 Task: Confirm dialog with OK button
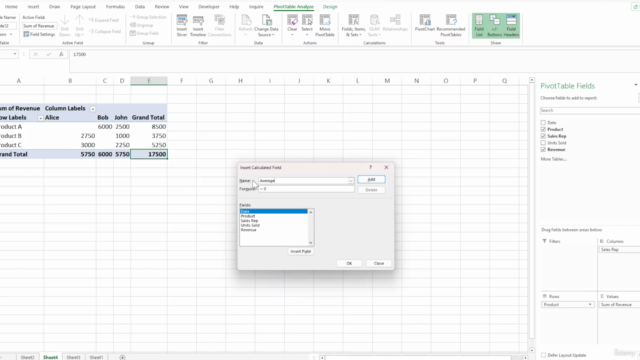click(349, 263)
